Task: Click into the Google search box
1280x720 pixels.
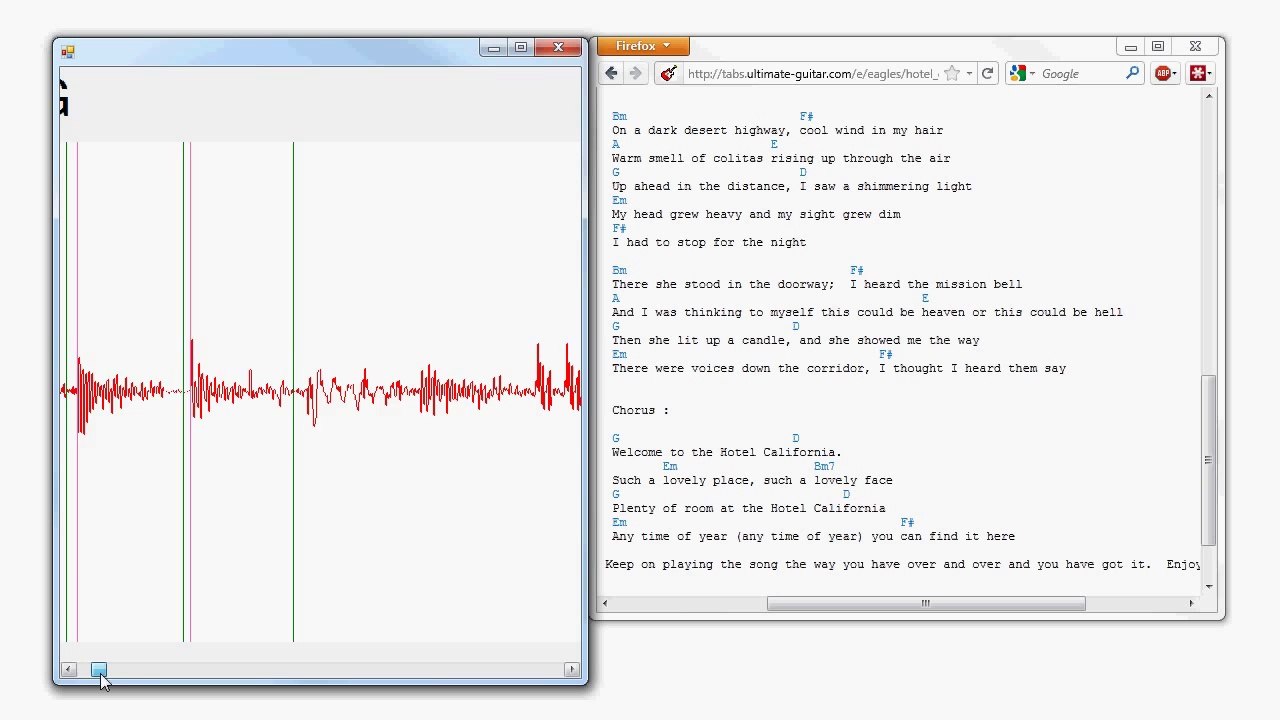Action: 1082,74
